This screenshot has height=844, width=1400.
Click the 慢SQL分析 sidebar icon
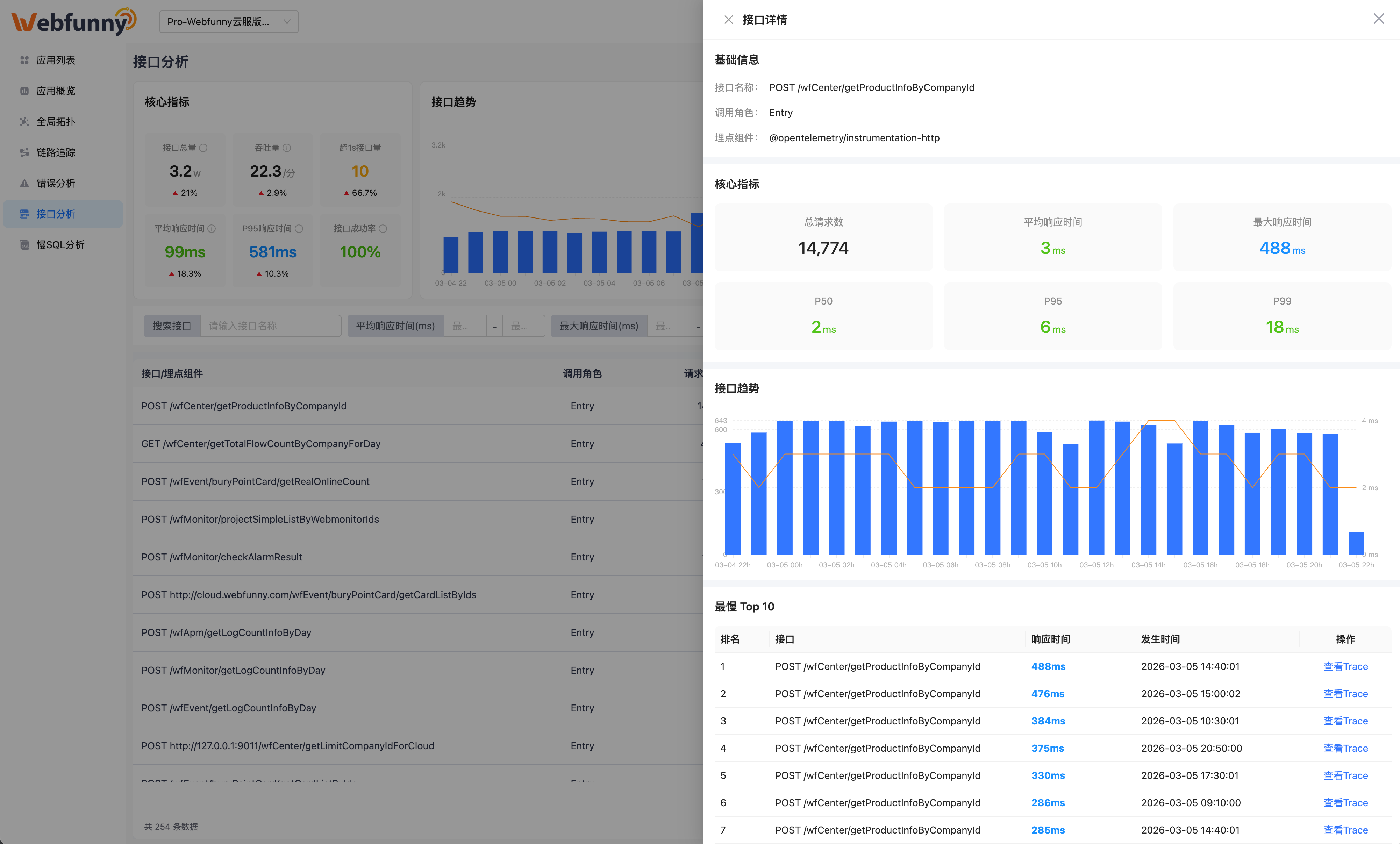tap(24, 245)
